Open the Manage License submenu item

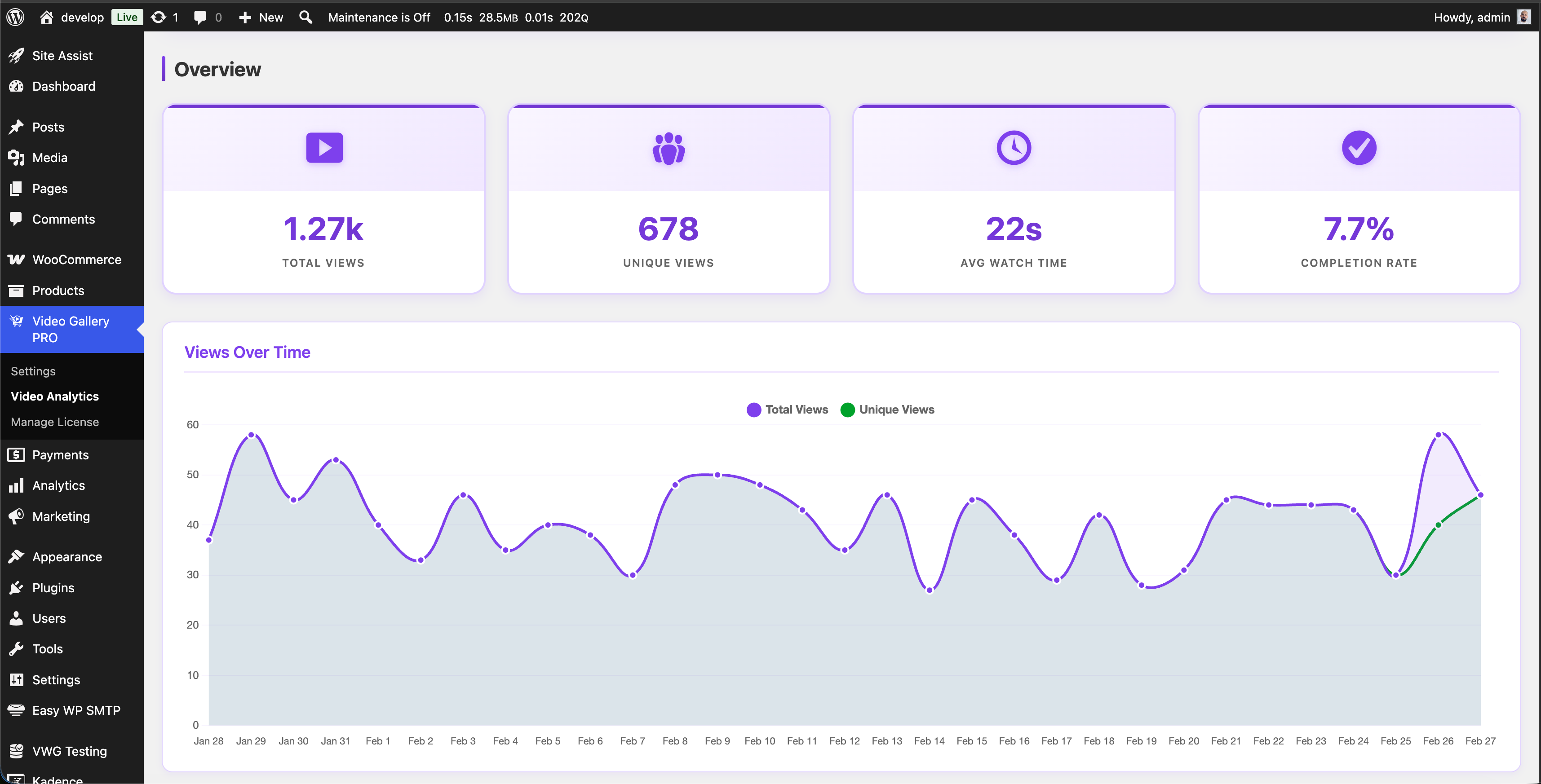pyautogui.click(x=54, y=422)
